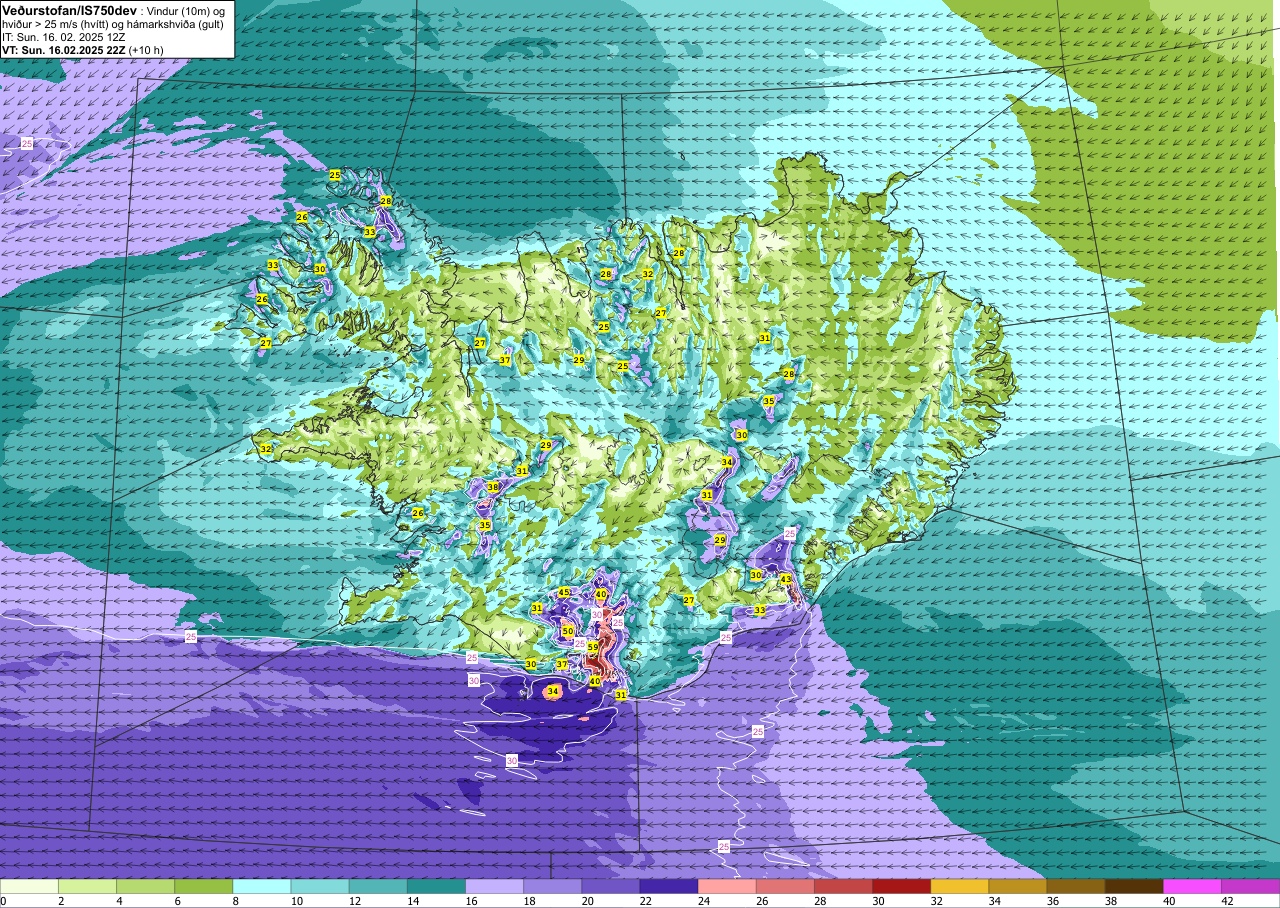Pick the 0–2 legend swatch

coord(30,886)
